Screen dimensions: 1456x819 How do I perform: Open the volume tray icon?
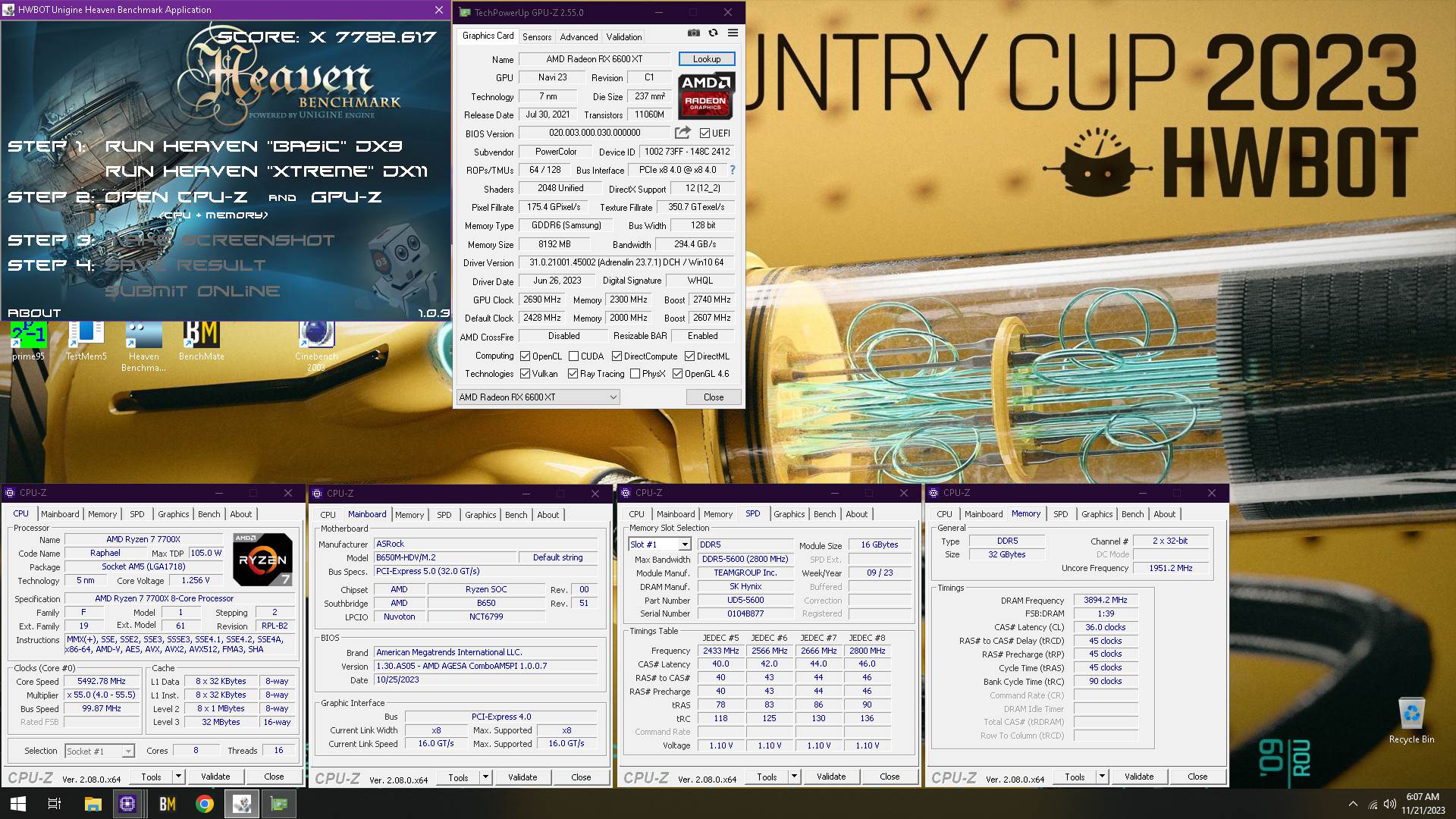pyautogui.click(x=1390, y=804)
